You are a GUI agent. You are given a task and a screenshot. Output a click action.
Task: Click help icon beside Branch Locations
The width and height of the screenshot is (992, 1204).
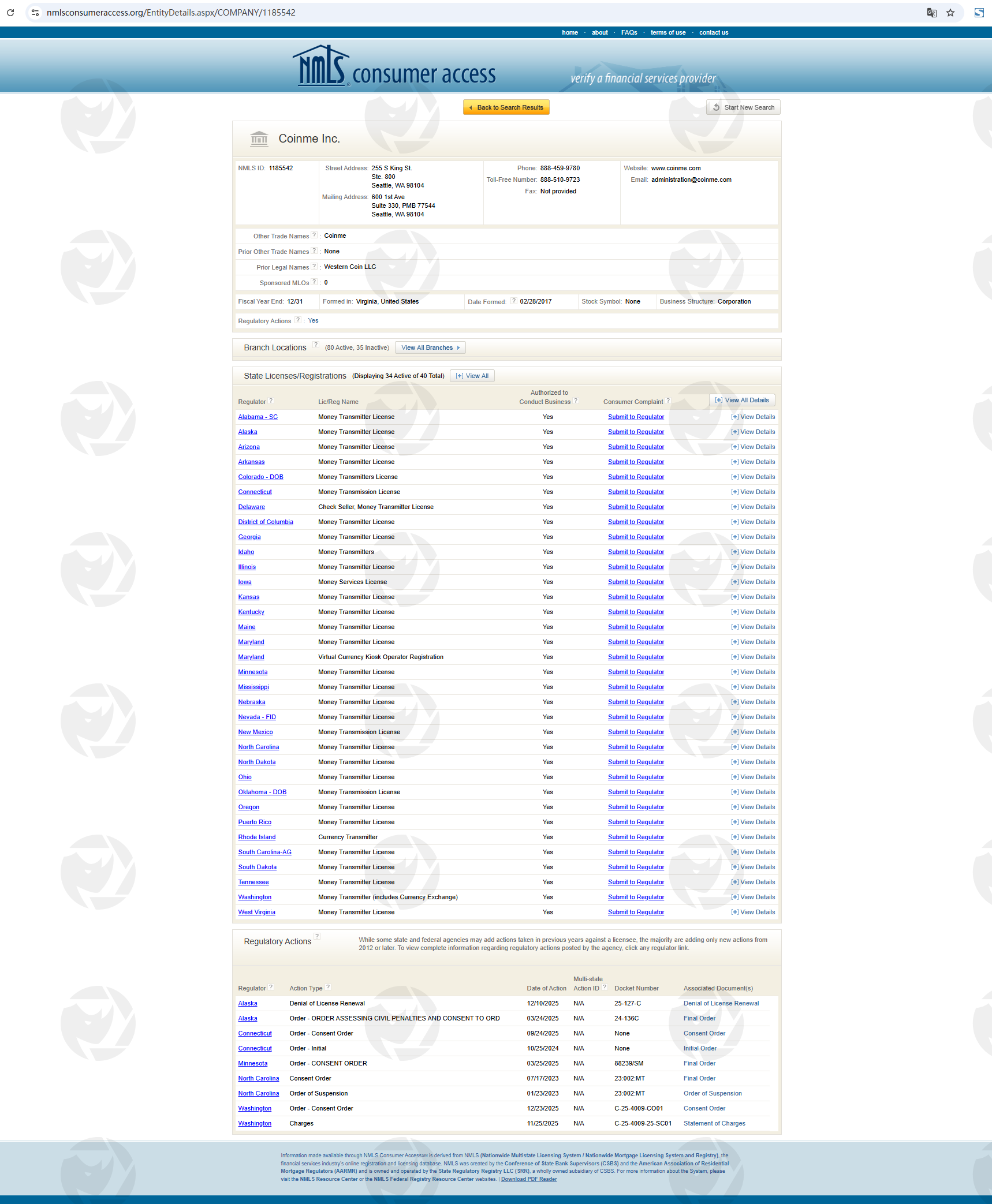[316, 345]
